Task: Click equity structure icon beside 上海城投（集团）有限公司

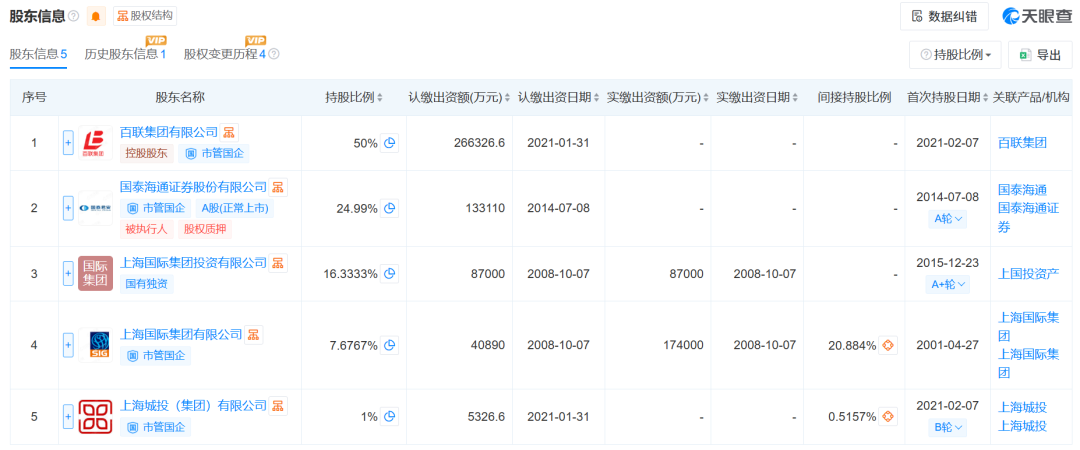Action: (x=278, y=405)
